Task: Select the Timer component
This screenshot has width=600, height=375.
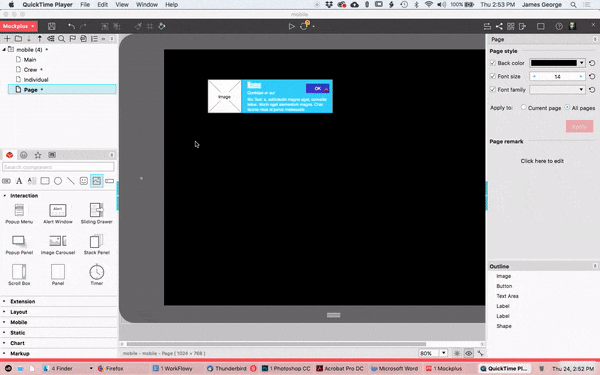Action: tap(97, 275)
